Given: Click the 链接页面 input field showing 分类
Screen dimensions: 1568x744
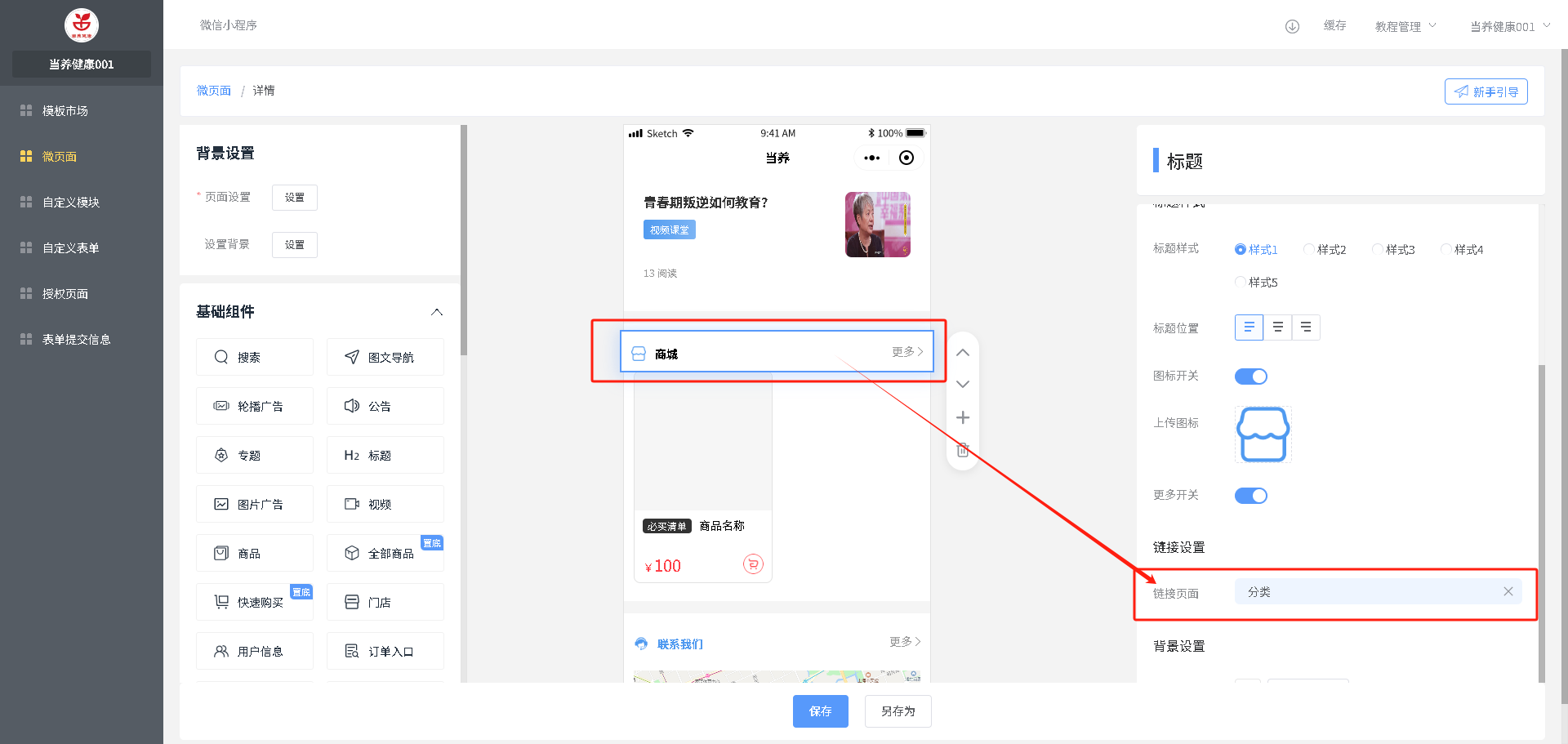Looking at the screenshot, I should coord(1364,592).
